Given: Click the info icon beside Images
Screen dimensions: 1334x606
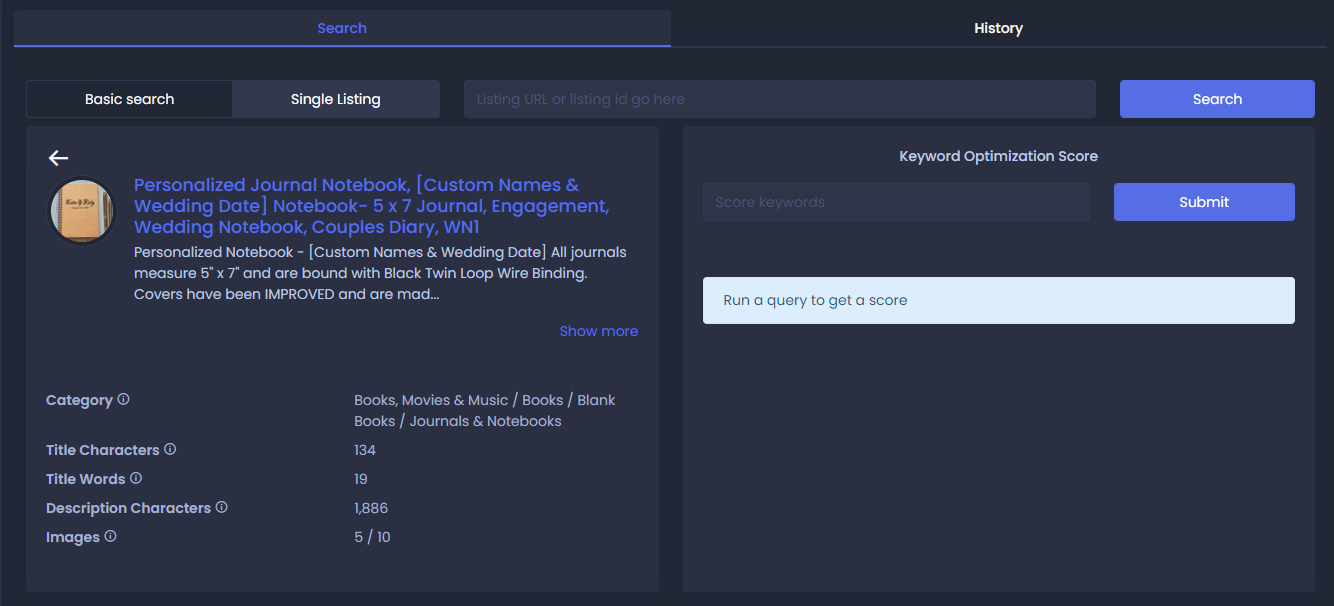Looking at the screenshot, I should (x=111, y=536).
